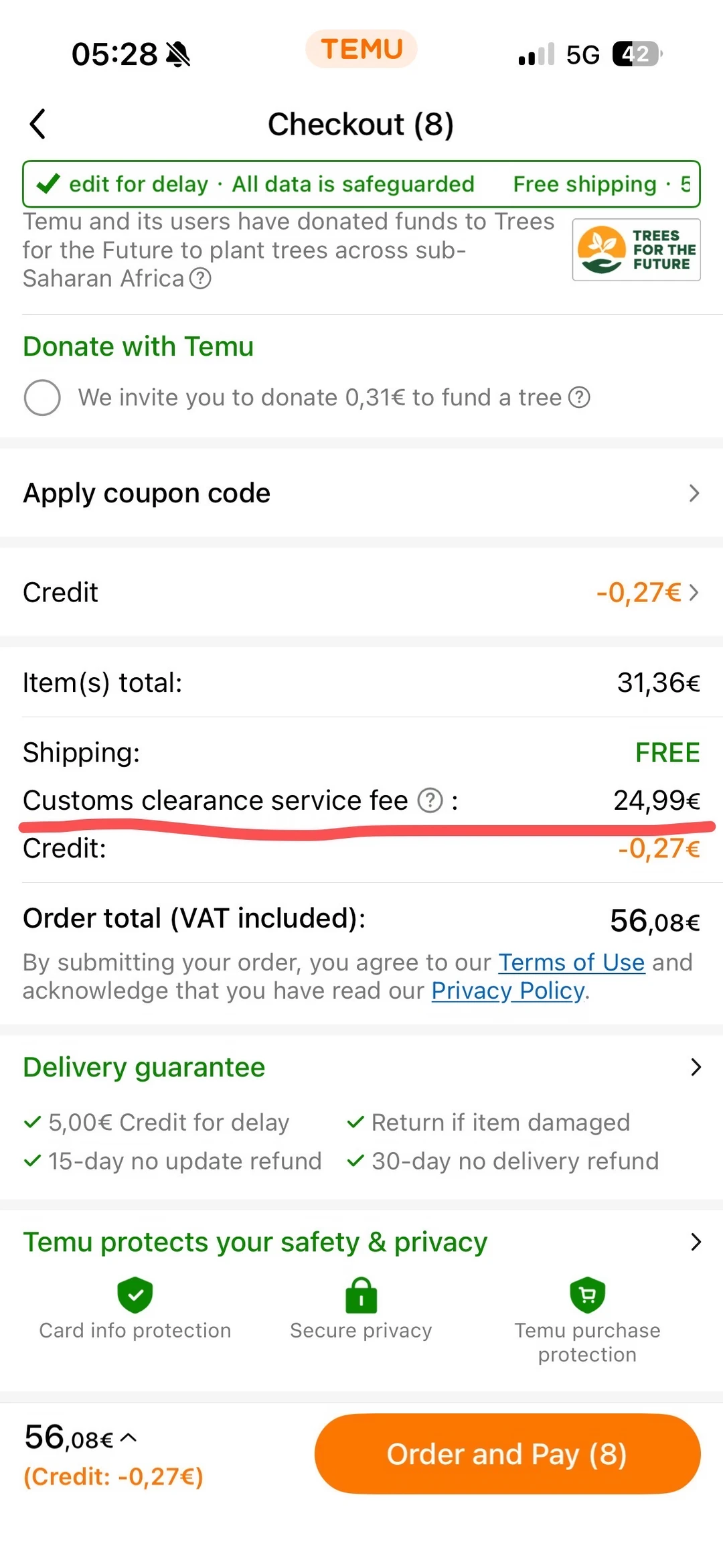The width and height of the screenshot is (723, 1568).
Task: Tap the Trees for the Future logo
Action: click(636, 249)
